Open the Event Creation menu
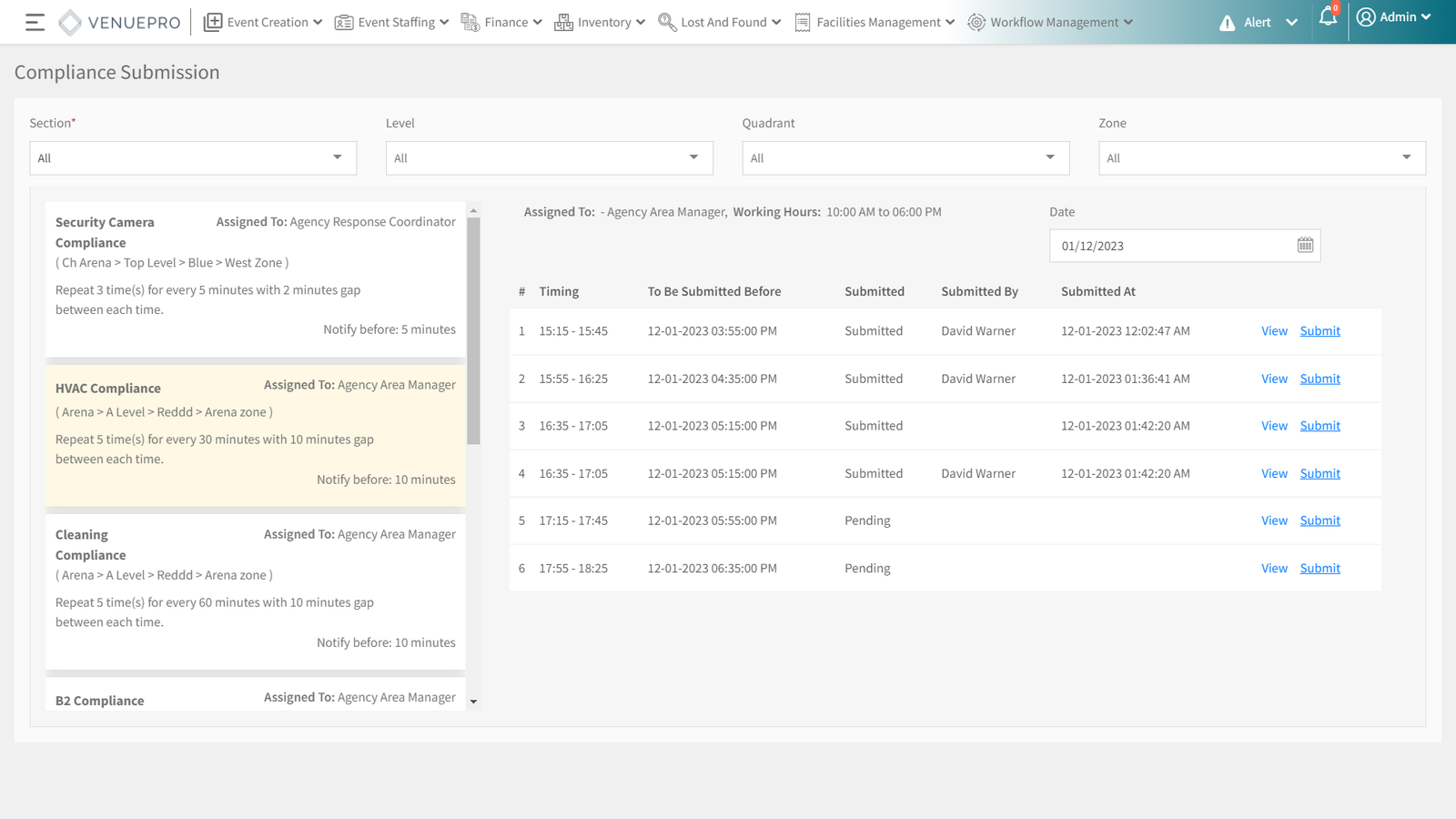Viewport: 1456px width, 819px height. [x=263, y=23]
